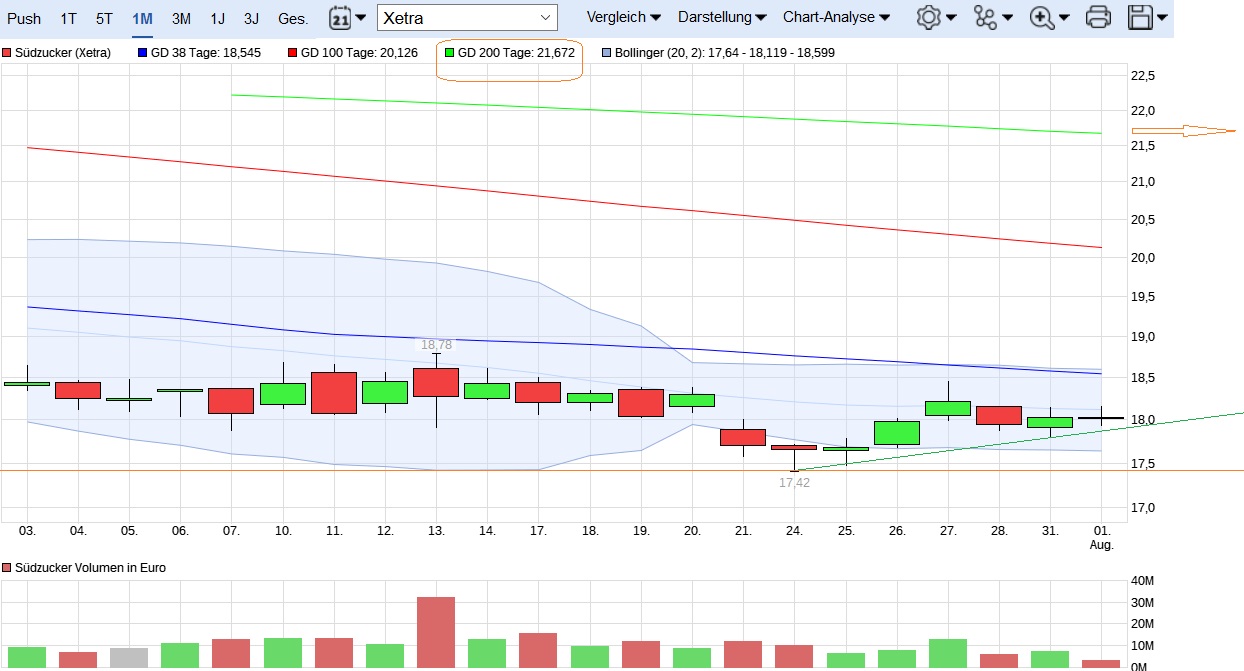Click the magnifier zoom icon
The width and height of the screenshot is (1244, 671).
[x=1042, y=17]
